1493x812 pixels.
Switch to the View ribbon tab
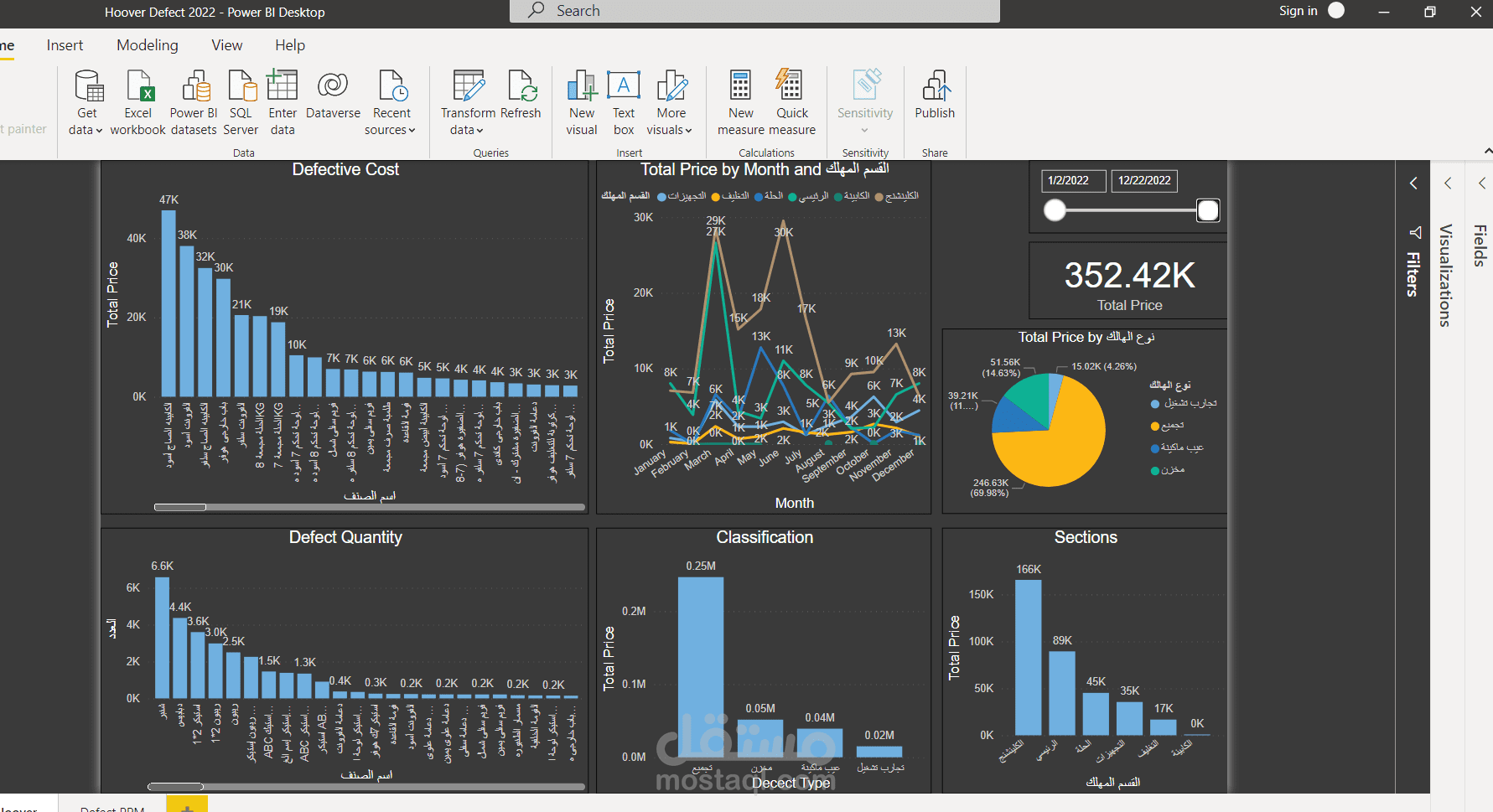click(226, 45)
